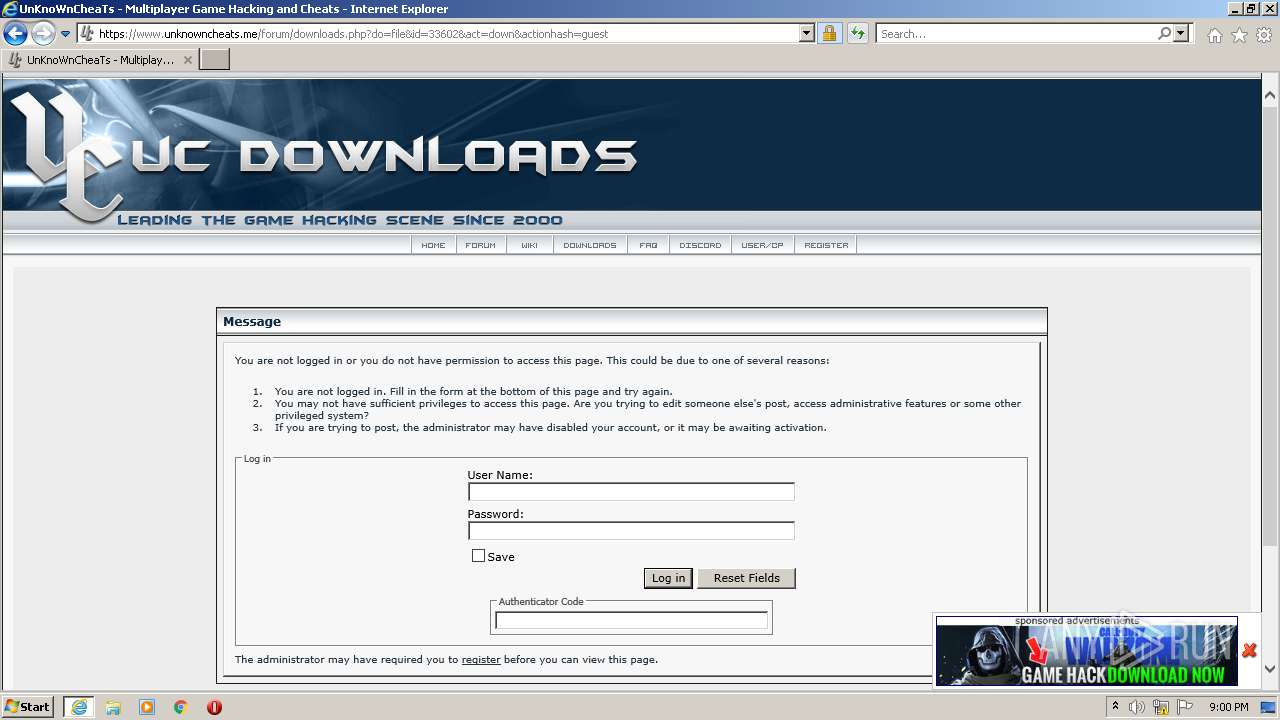This screenshot has height=720, width=1280.
Task: Focus the User Name input field
Action: (631, 492)
